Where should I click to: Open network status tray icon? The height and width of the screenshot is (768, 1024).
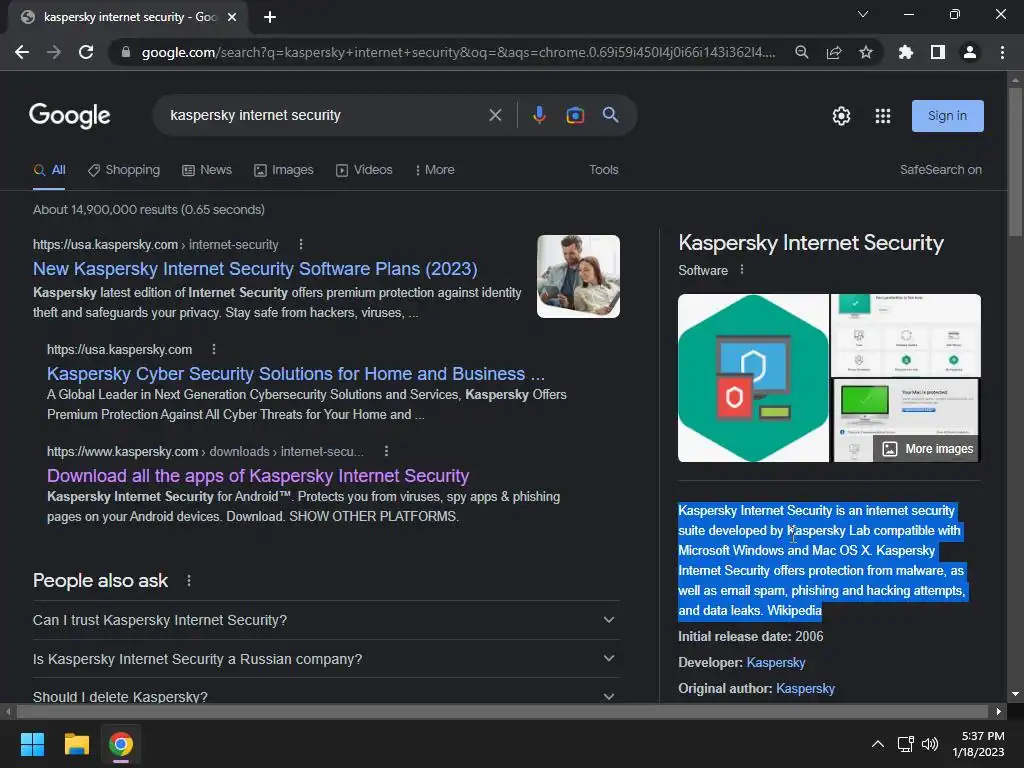[x=906, y=744]
